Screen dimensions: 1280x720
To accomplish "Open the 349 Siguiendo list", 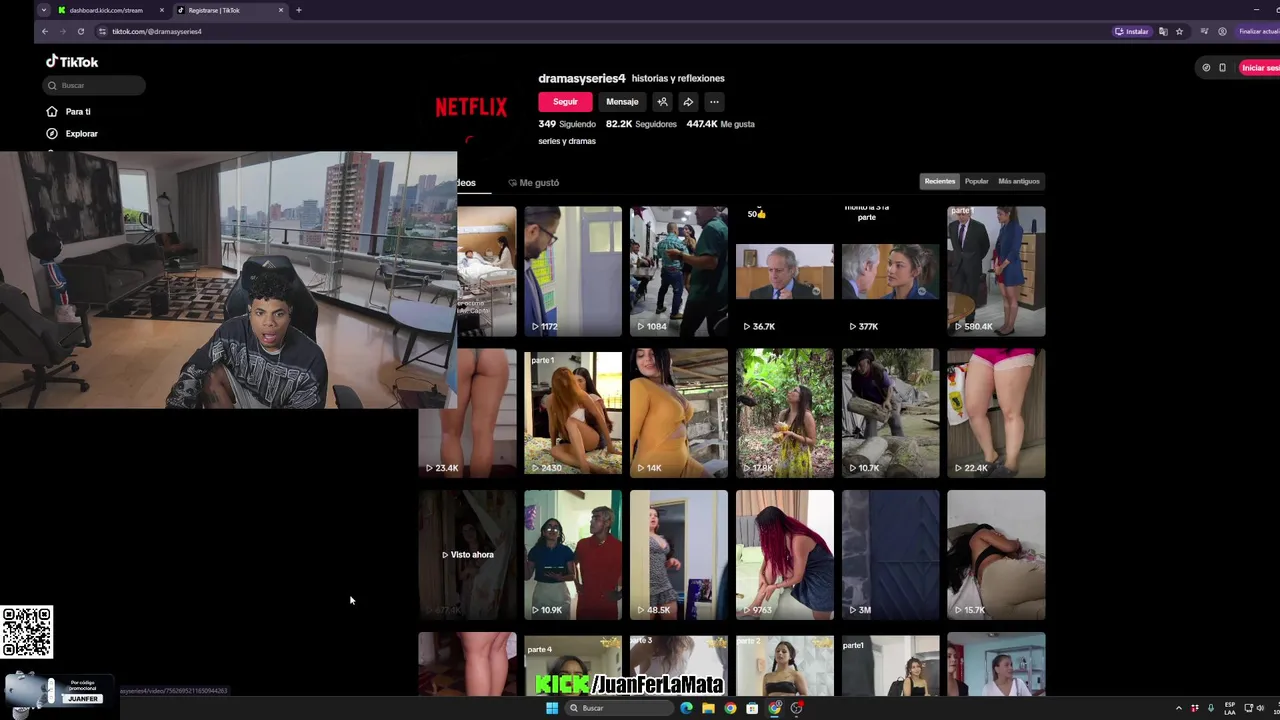I will pos(567,124).
